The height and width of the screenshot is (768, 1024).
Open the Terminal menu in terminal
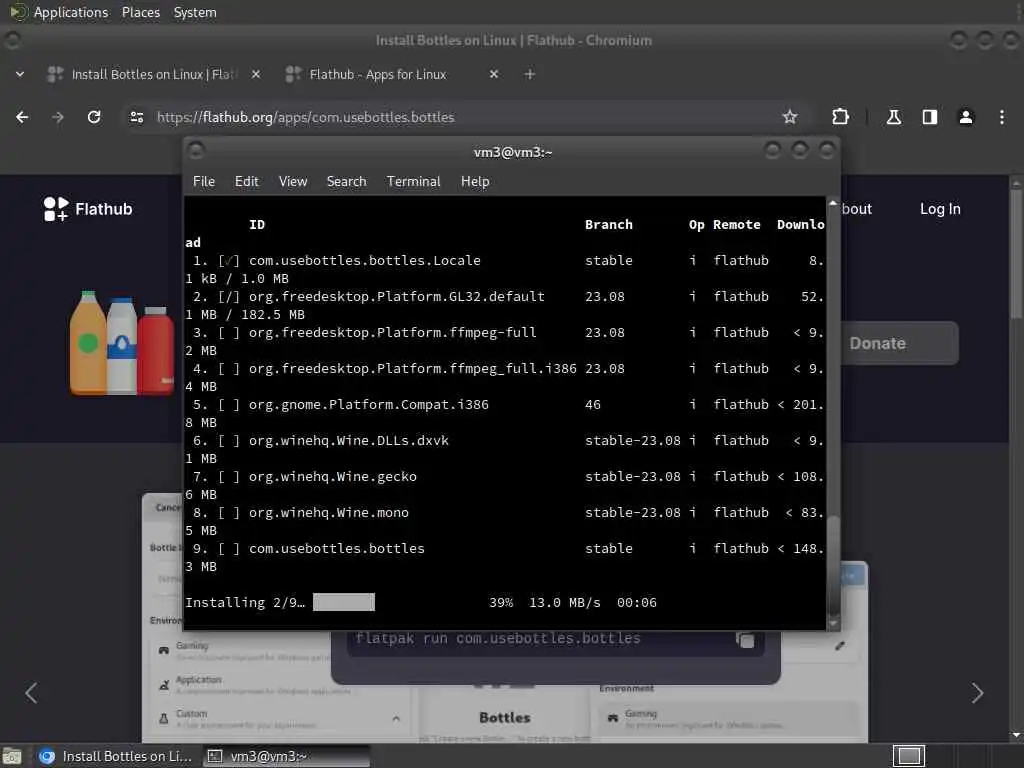coord(413,182)
